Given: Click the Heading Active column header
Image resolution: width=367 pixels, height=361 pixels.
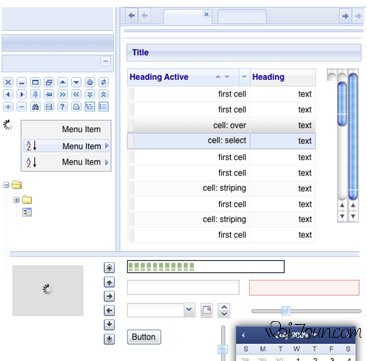Looking at the screenshot, I should (183, 77).
